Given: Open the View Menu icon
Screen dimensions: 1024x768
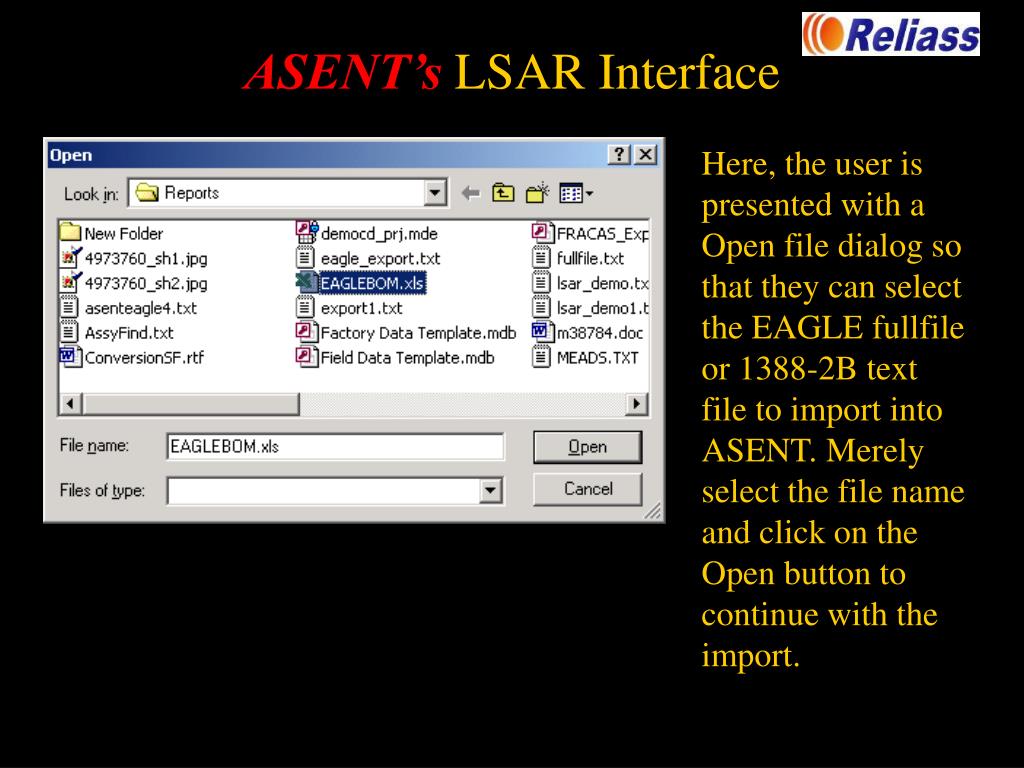Looking at the screenshot, I should (575, 193).
